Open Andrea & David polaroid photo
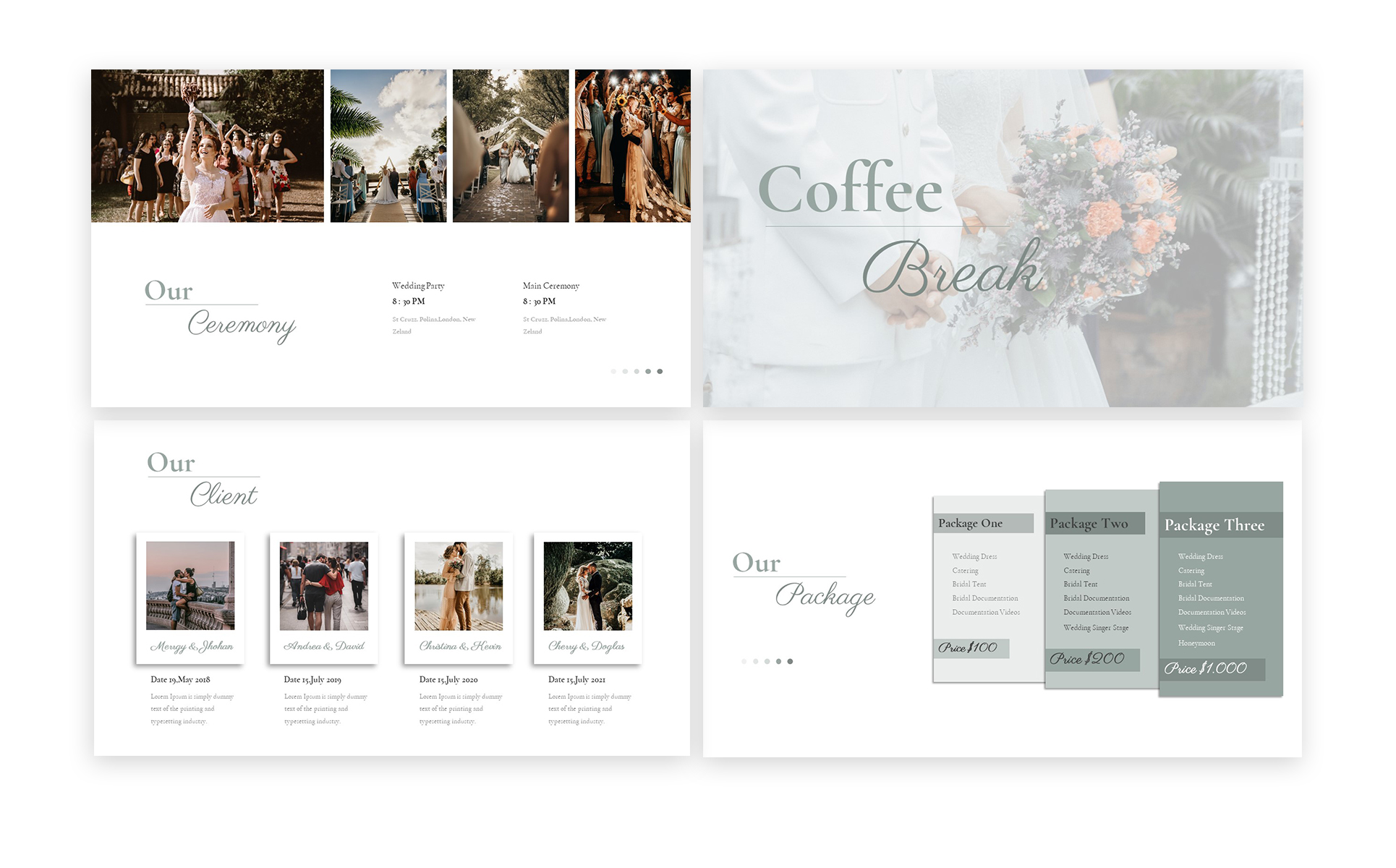The width and height of the screenshot is (1396, 868). tap(324, 585)
